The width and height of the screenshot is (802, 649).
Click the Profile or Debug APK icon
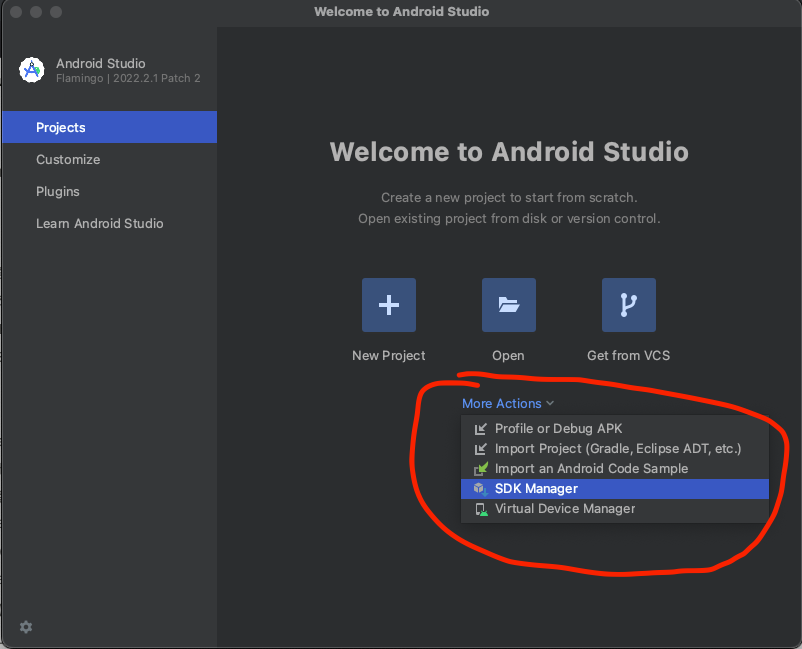(480, 429)
